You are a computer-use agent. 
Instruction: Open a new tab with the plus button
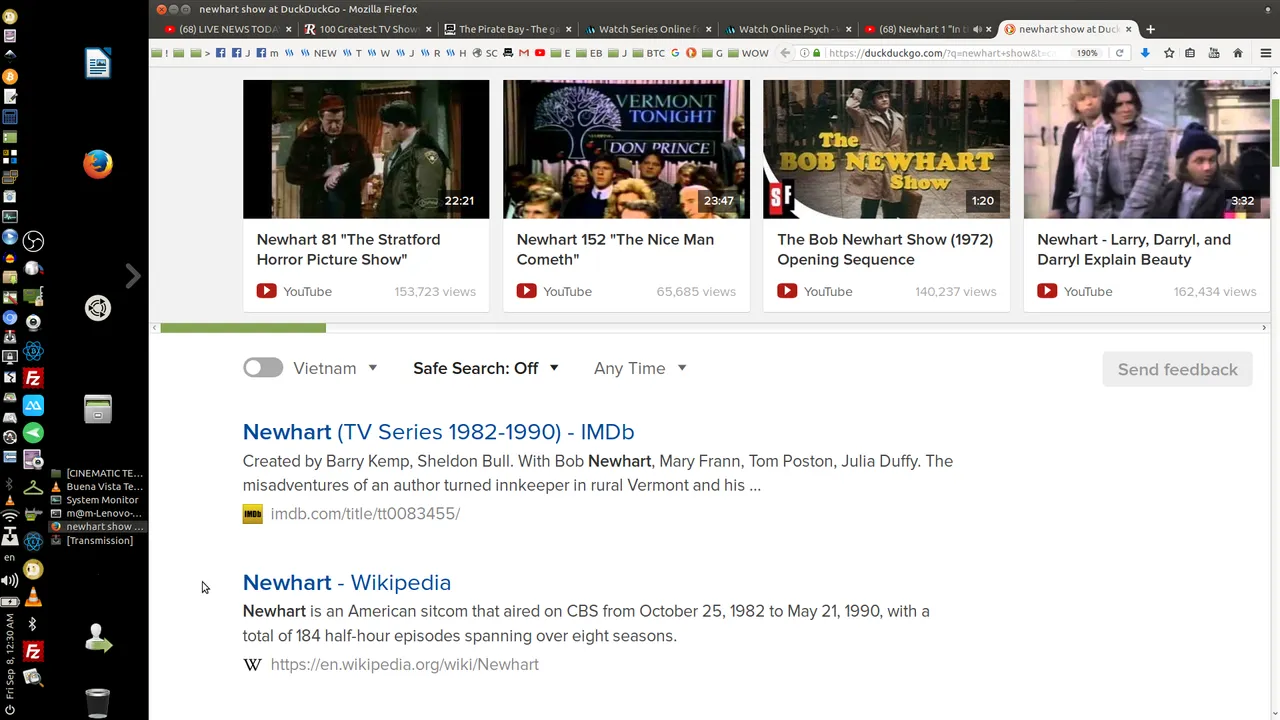point(1150,29)
